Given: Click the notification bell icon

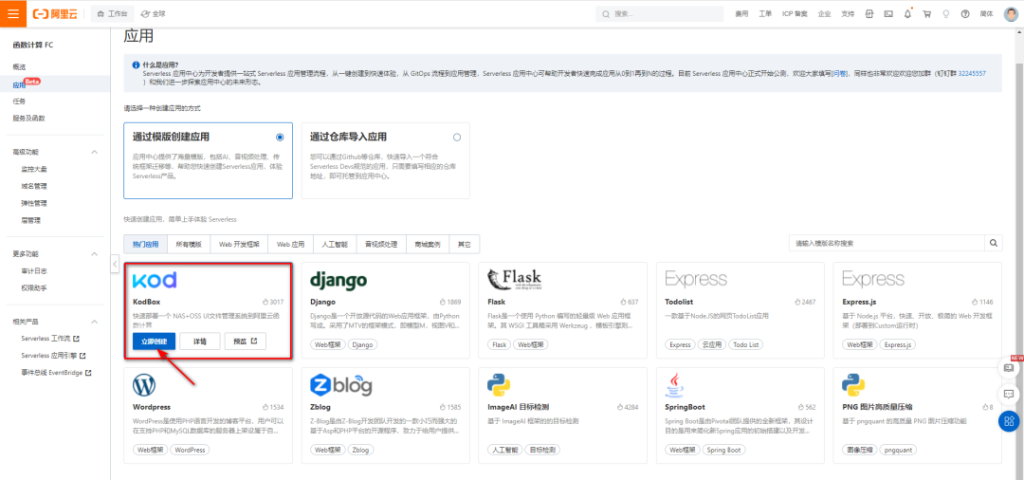Looking at the screenshot, I should click(x=907, y=14).
